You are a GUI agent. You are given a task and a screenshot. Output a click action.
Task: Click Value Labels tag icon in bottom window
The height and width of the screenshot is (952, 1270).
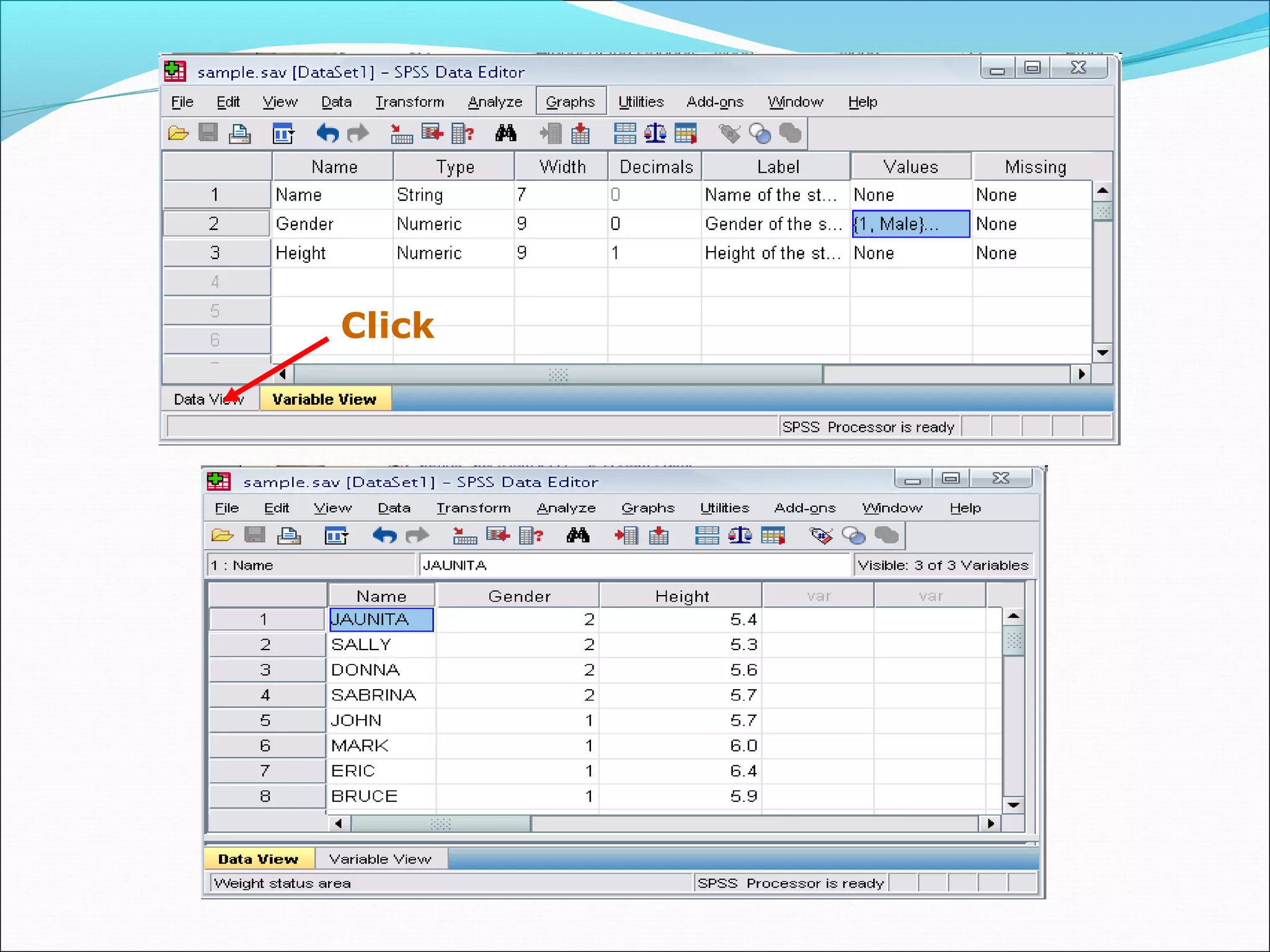pos(821,535)
